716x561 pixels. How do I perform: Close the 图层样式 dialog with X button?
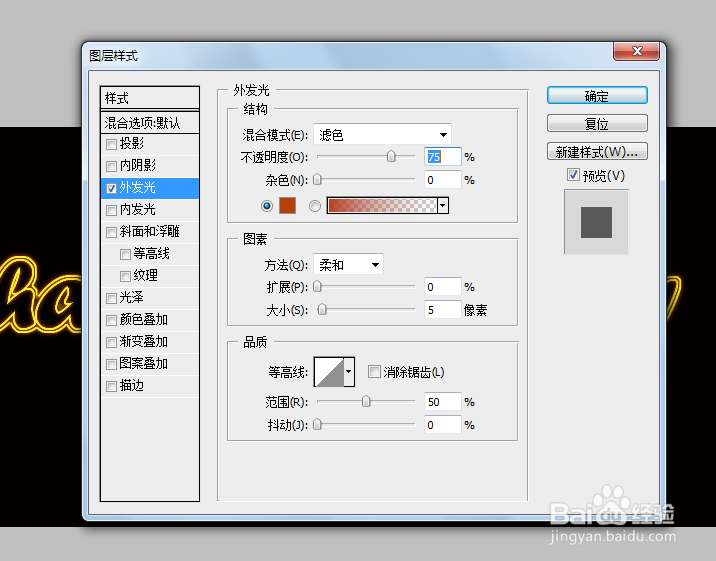point(636,51)
